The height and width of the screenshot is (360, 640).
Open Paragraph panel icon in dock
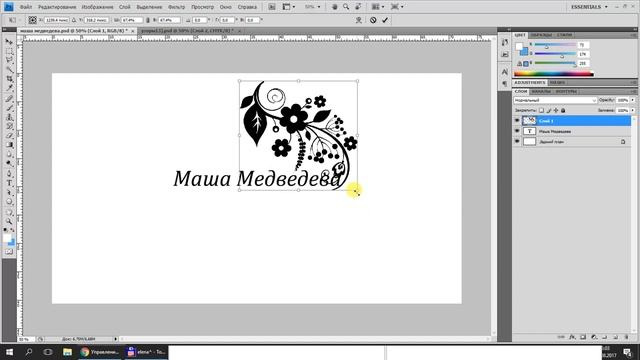(x=505, y=83)
